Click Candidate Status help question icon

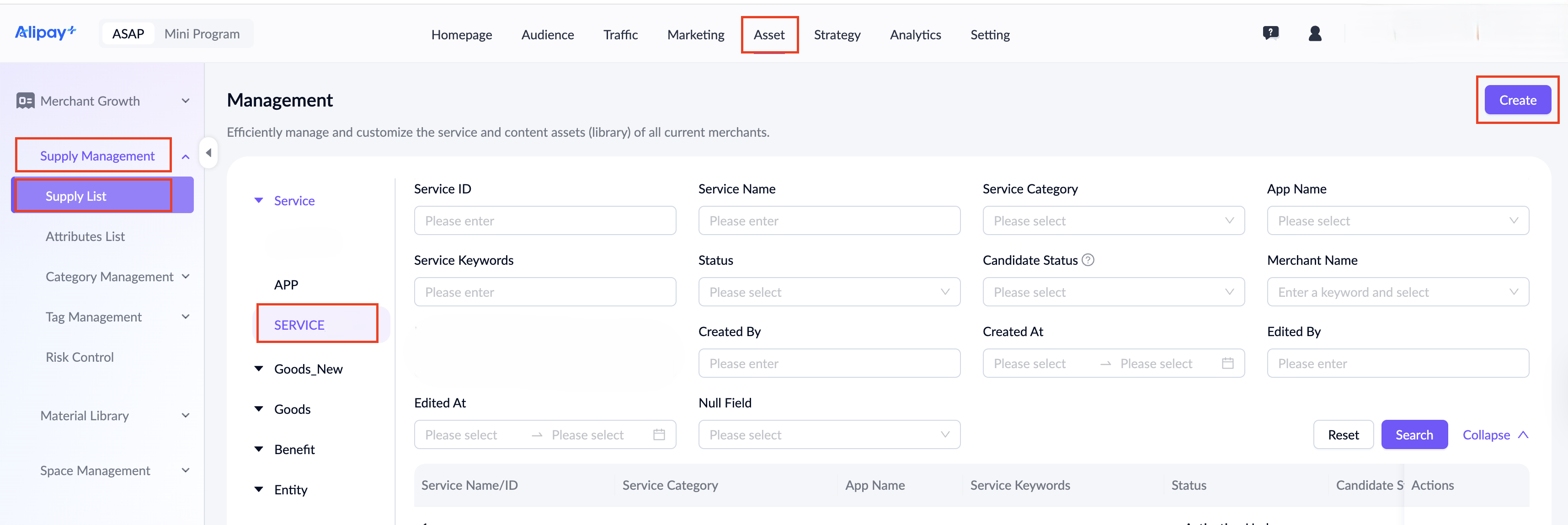1088,260
